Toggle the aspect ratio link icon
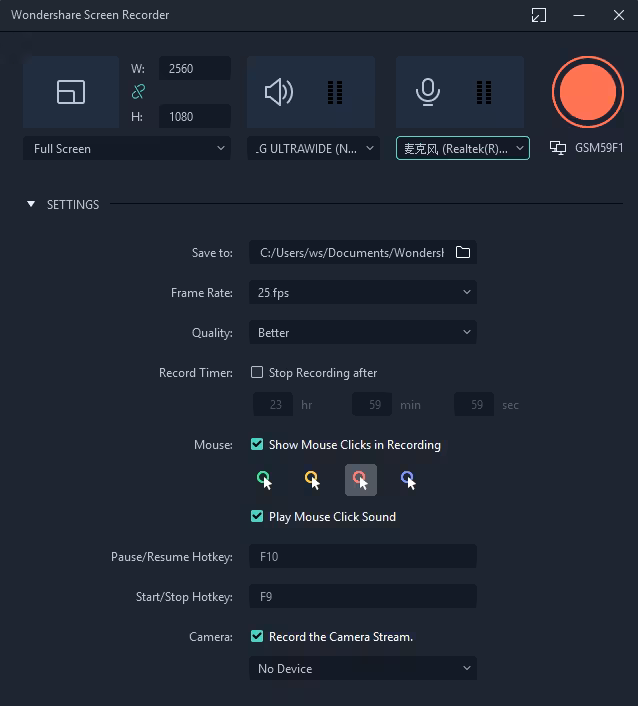This screenshot has width=638, height=706. [x=138, y=92]
